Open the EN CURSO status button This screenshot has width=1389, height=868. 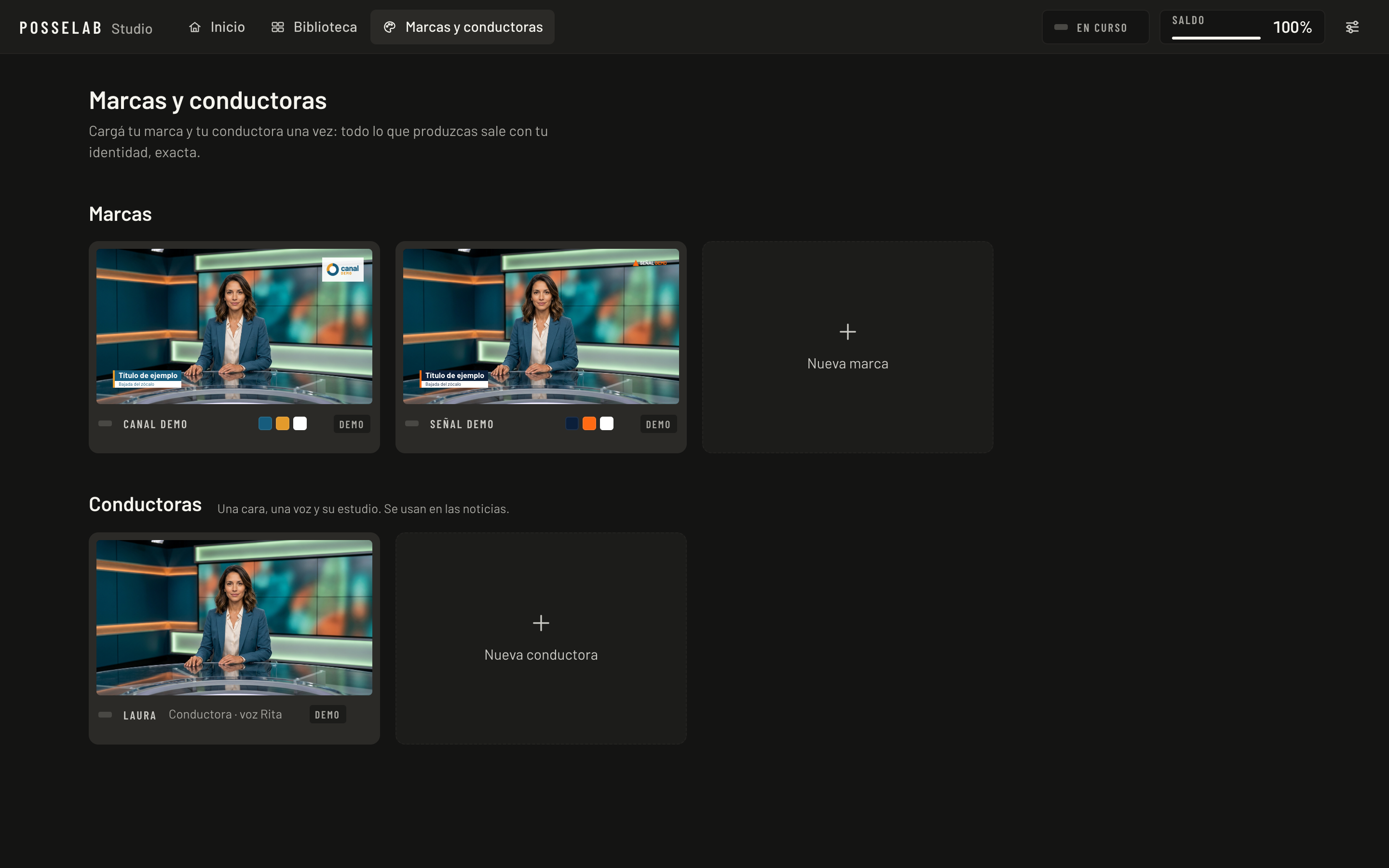point(1095,27)
